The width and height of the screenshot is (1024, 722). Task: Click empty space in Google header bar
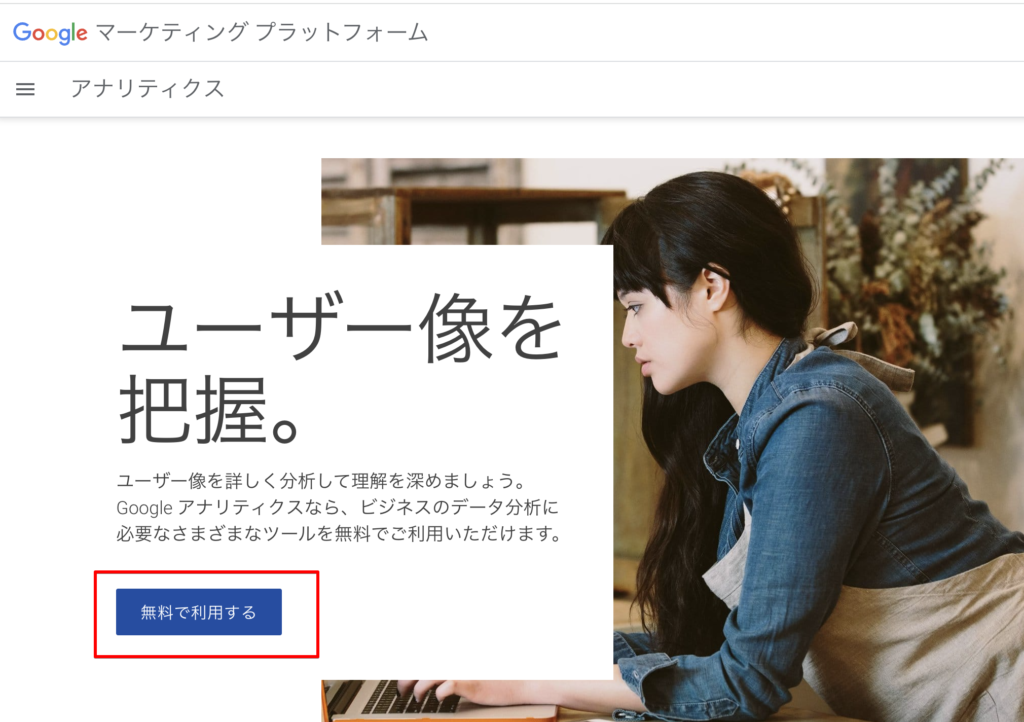(718, 33)
